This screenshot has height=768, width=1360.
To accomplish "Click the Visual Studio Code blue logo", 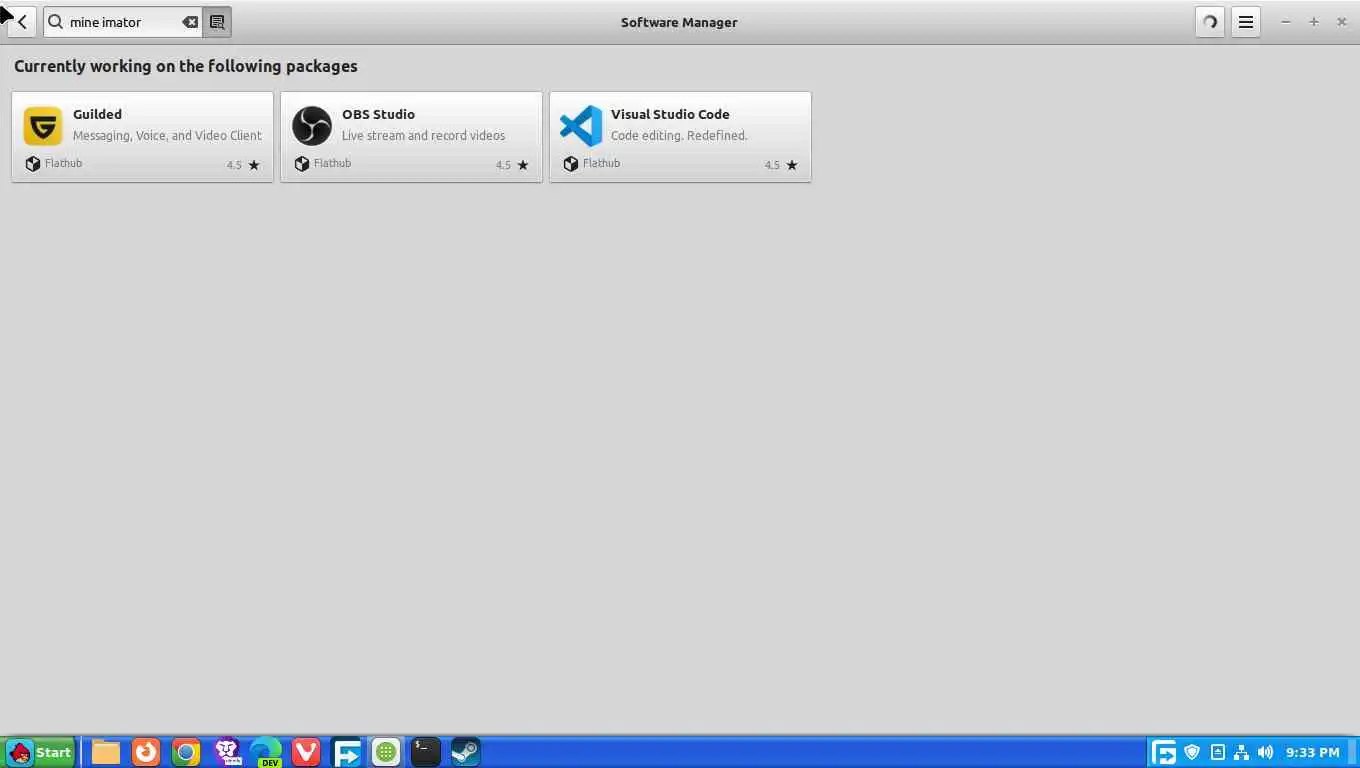I will pos(581,126).
